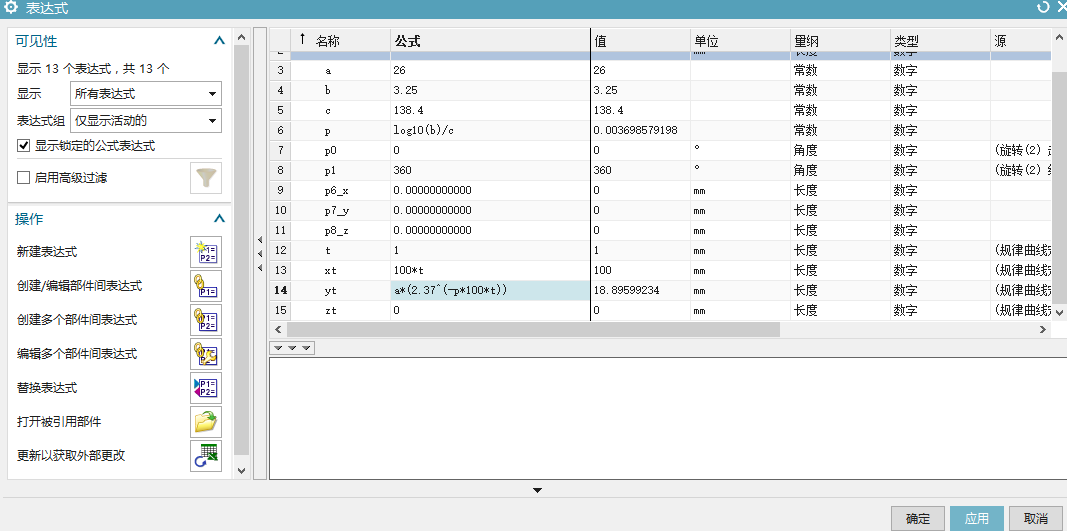The width and height of the screenshot is (1067, 531).
Task: Open the 仅显示活动的 expression group dropdown
Action: (146, 121)
